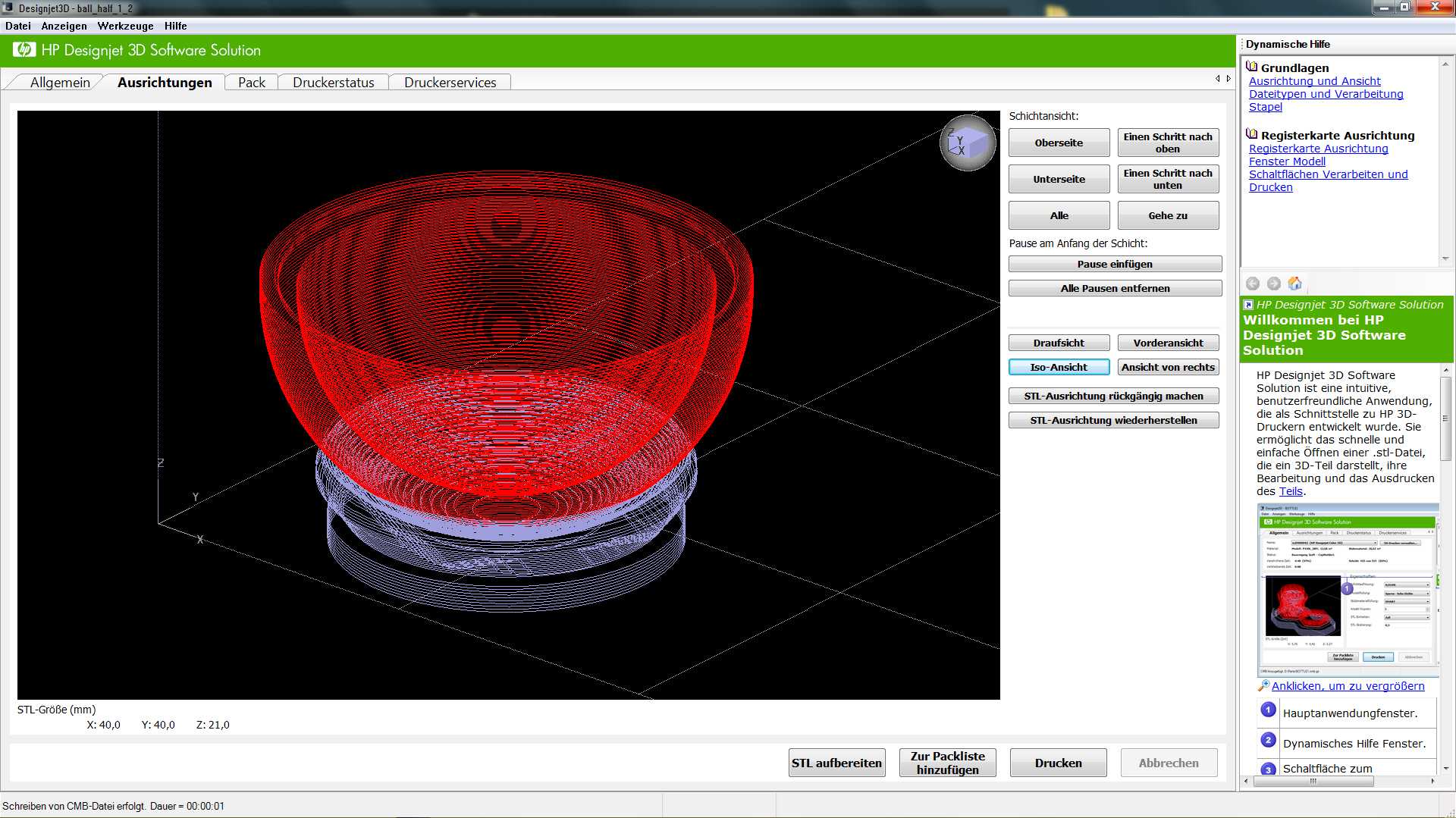Click the help forward arrow icon
Viewport: 1456px width, 818px height.
(1274, 284)
